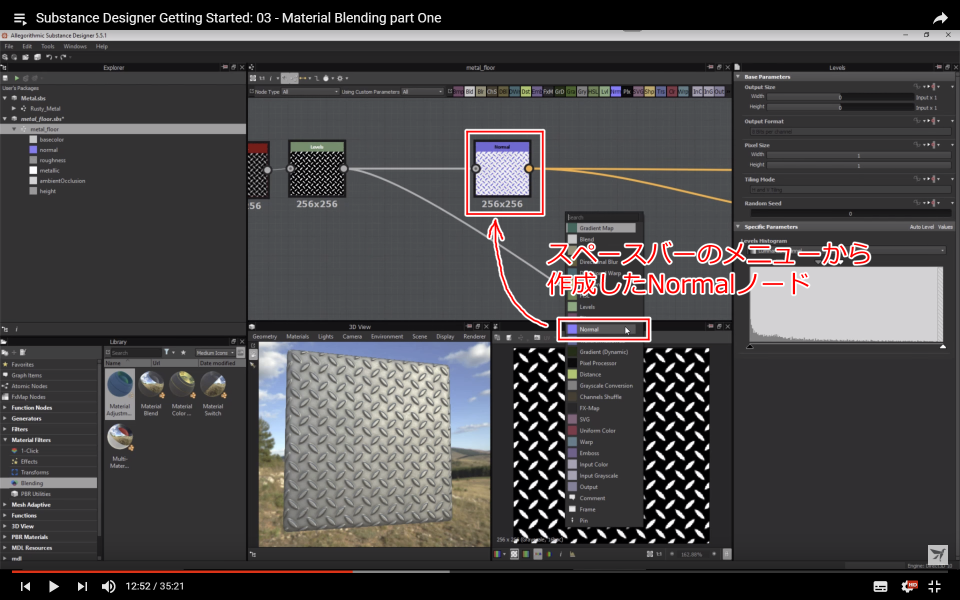The width and height of the screenshot is (960, 600).
Task: Go to the previous video
Action: click(x=25, y=587)
